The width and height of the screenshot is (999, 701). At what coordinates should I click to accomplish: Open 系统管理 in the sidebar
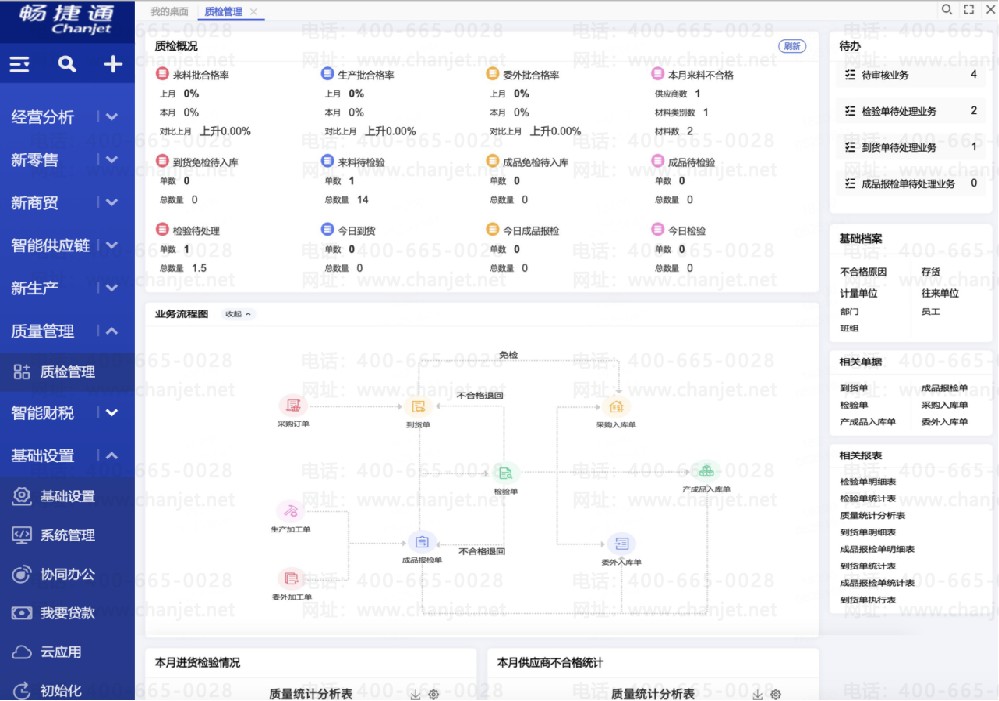click(x=67, y=535)
